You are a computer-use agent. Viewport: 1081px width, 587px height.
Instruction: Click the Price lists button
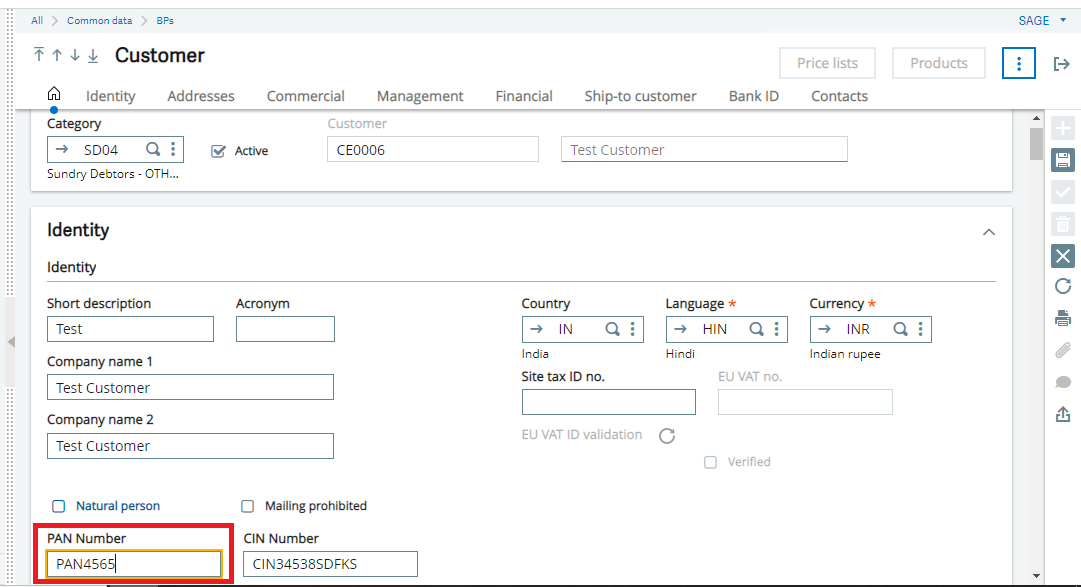click(x=827, y=62)
